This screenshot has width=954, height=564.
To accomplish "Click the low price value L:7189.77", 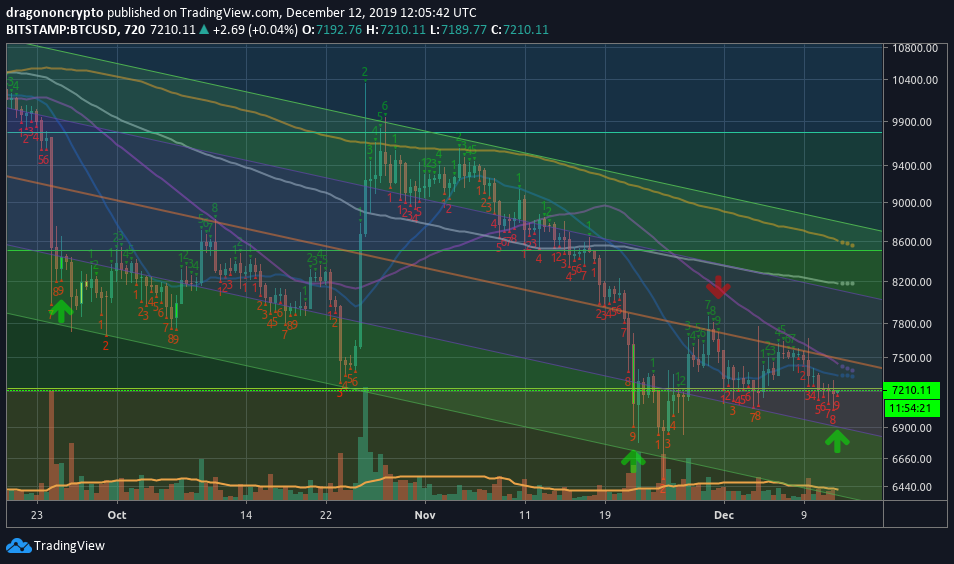I will pos(458,30).
